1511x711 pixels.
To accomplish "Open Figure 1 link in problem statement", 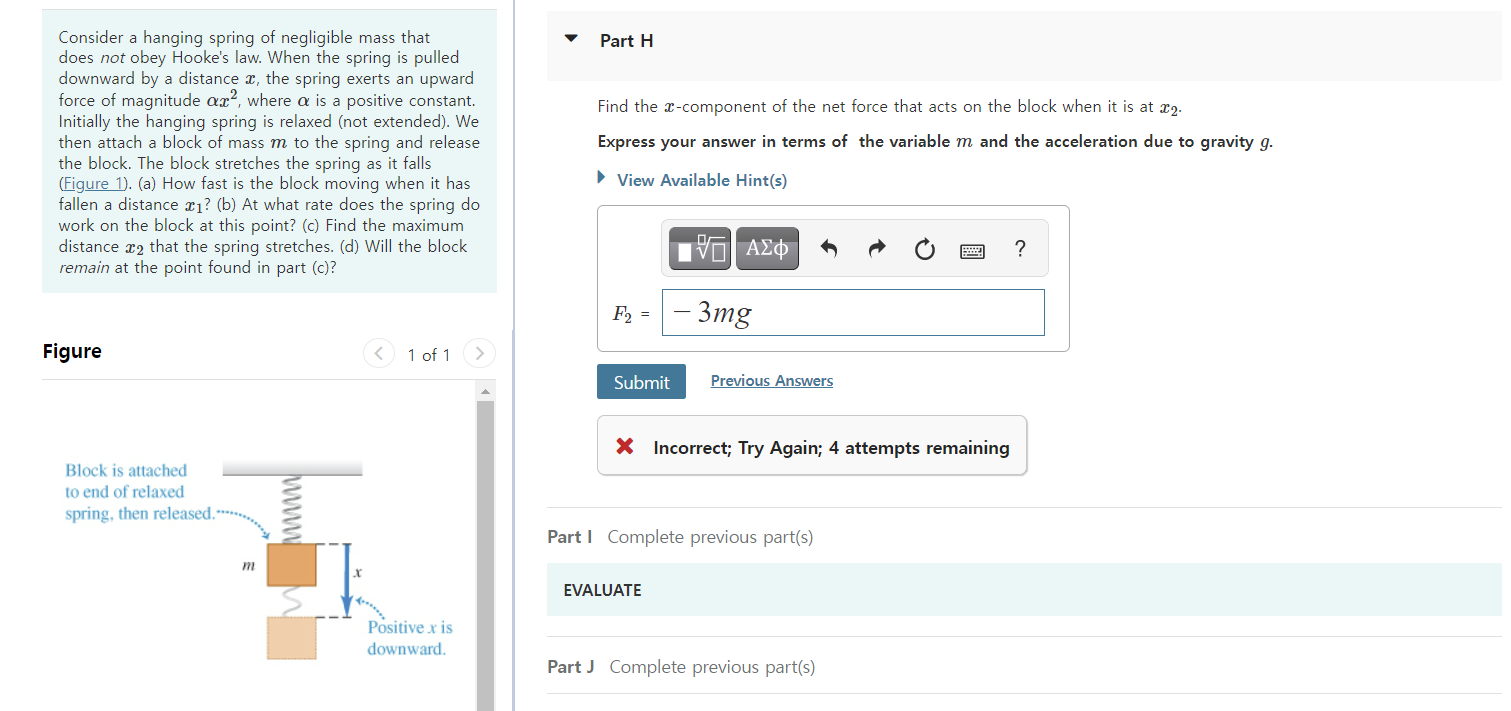I will [x=92, y=183].
